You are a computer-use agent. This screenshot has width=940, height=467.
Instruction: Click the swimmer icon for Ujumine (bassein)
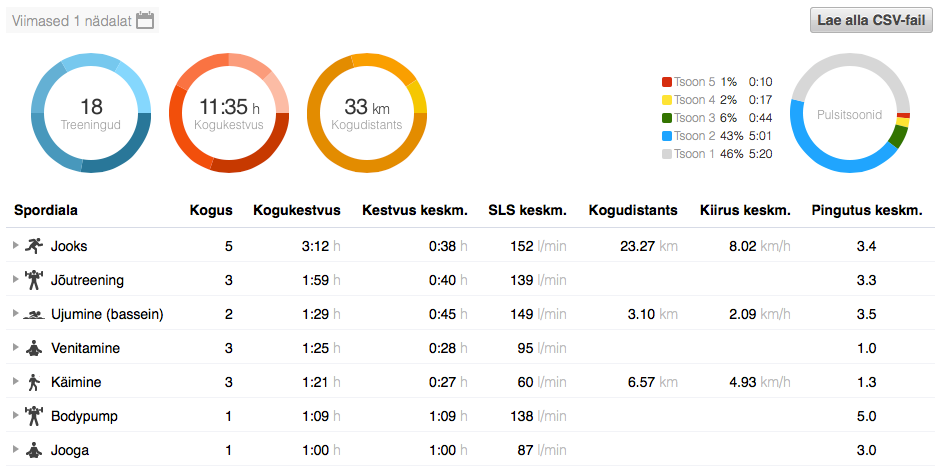tap(34, 314)
